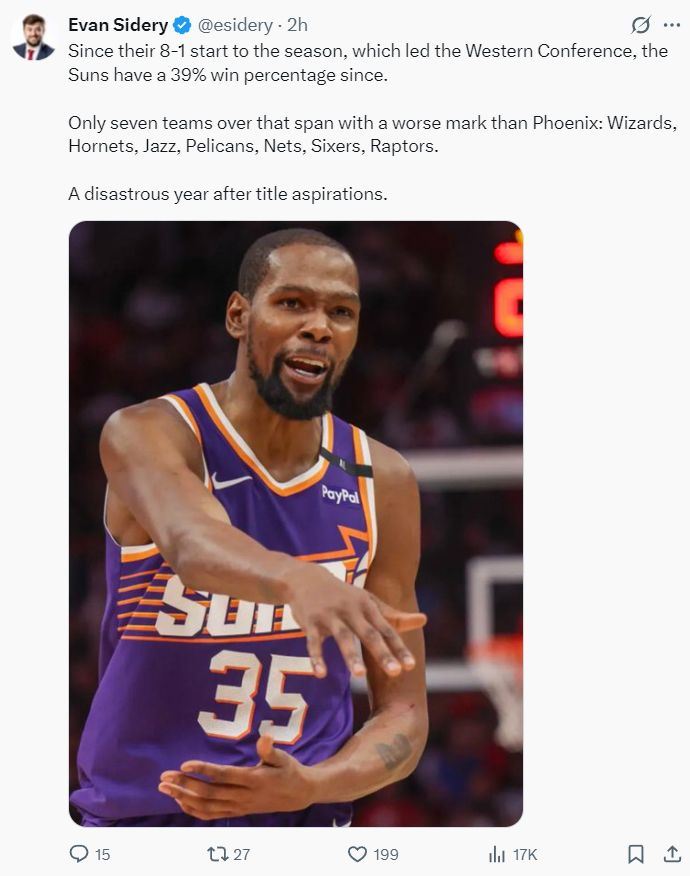Open the 2h timestamp permalink
Screen dimensions: 690x876
297,25
